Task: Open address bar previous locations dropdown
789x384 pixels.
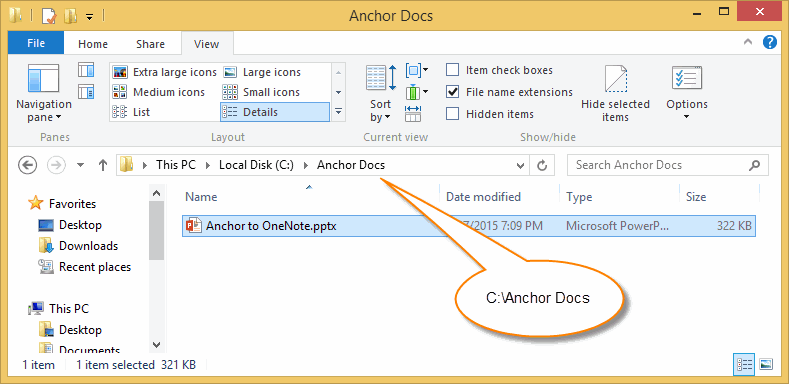Action: [521, 165]
